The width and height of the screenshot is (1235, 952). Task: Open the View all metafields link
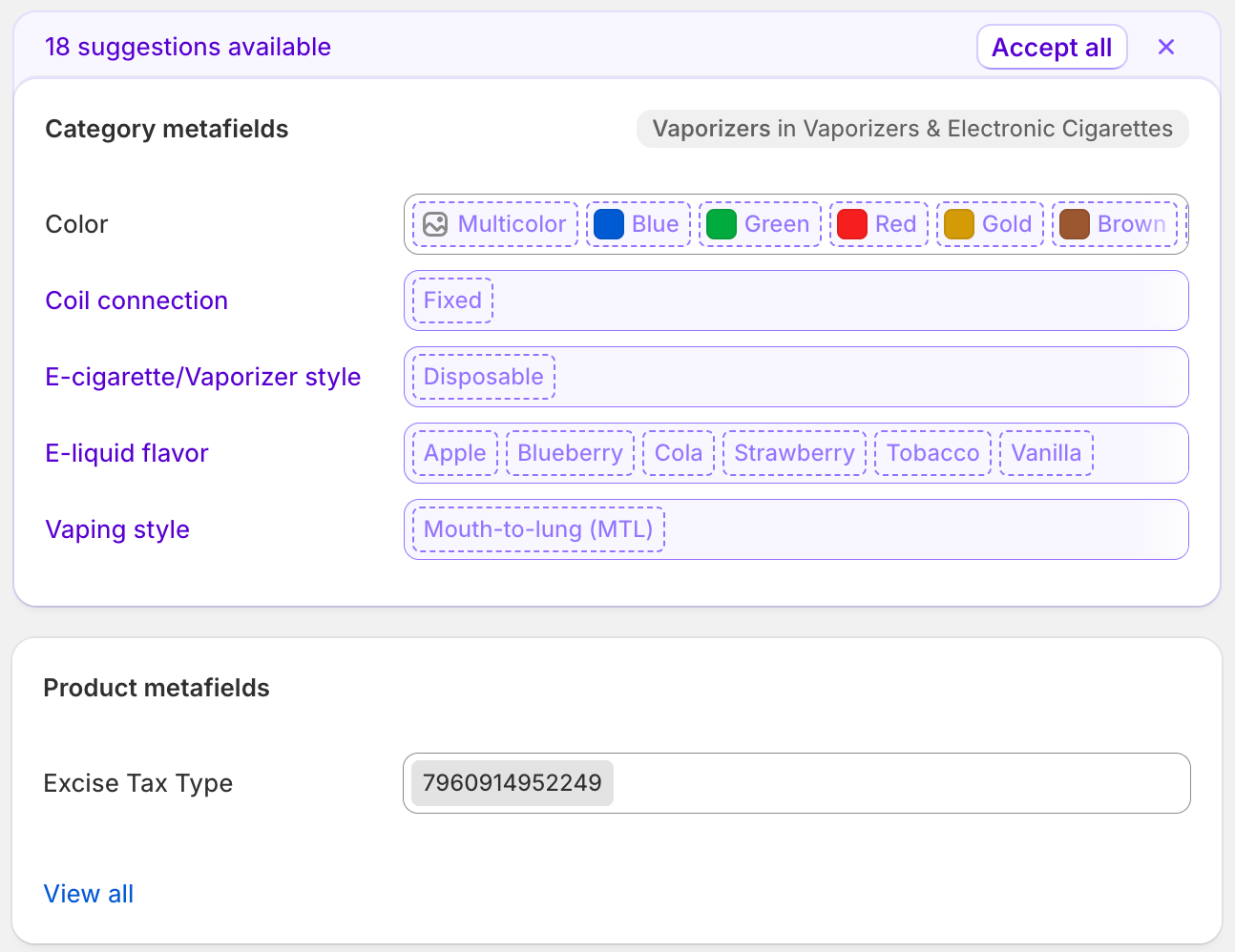click(x=89, y=894)
